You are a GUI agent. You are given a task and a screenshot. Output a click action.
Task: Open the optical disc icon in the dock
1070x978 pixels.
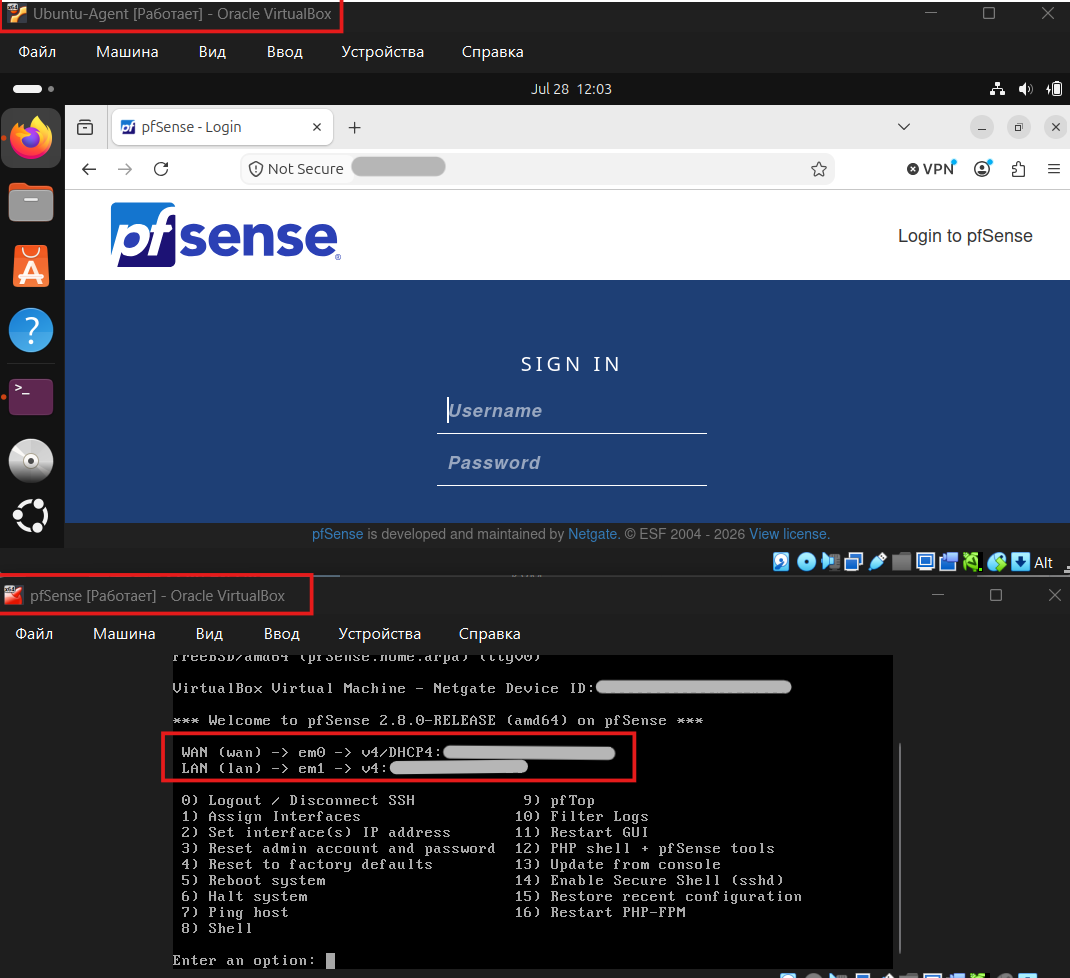pos(31,461)
